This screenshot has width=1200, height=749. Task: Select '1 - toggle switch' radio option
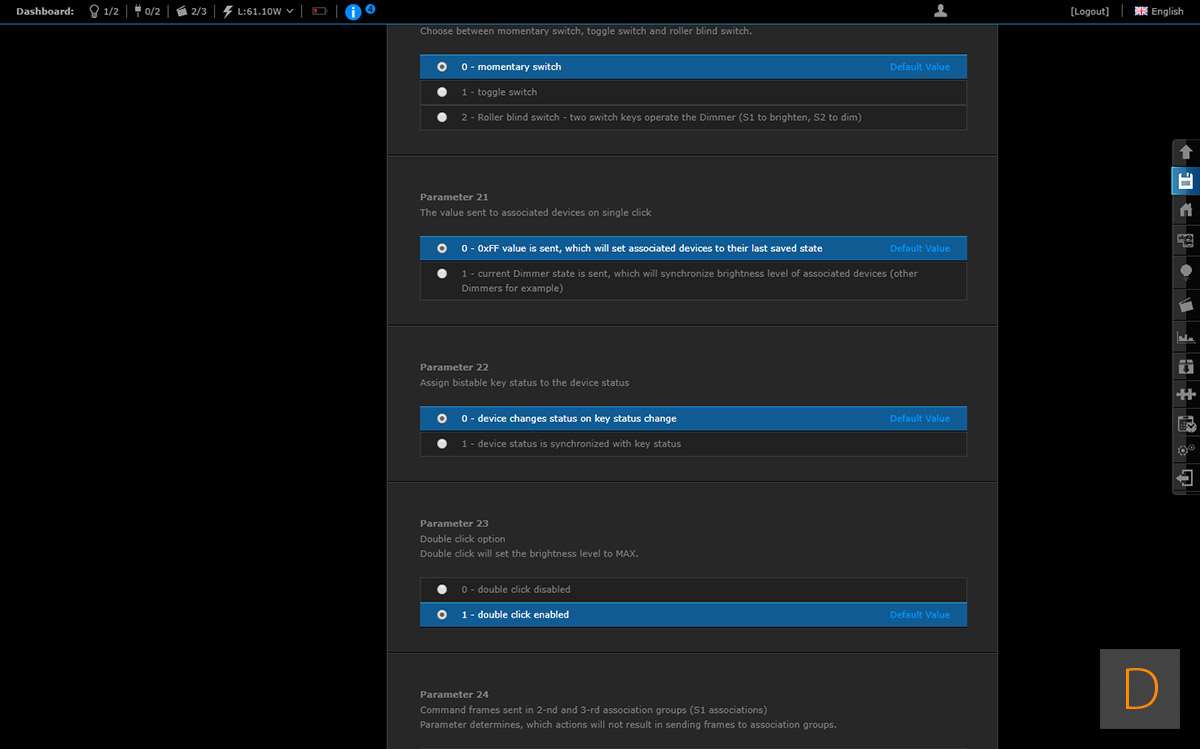[442, 92]
